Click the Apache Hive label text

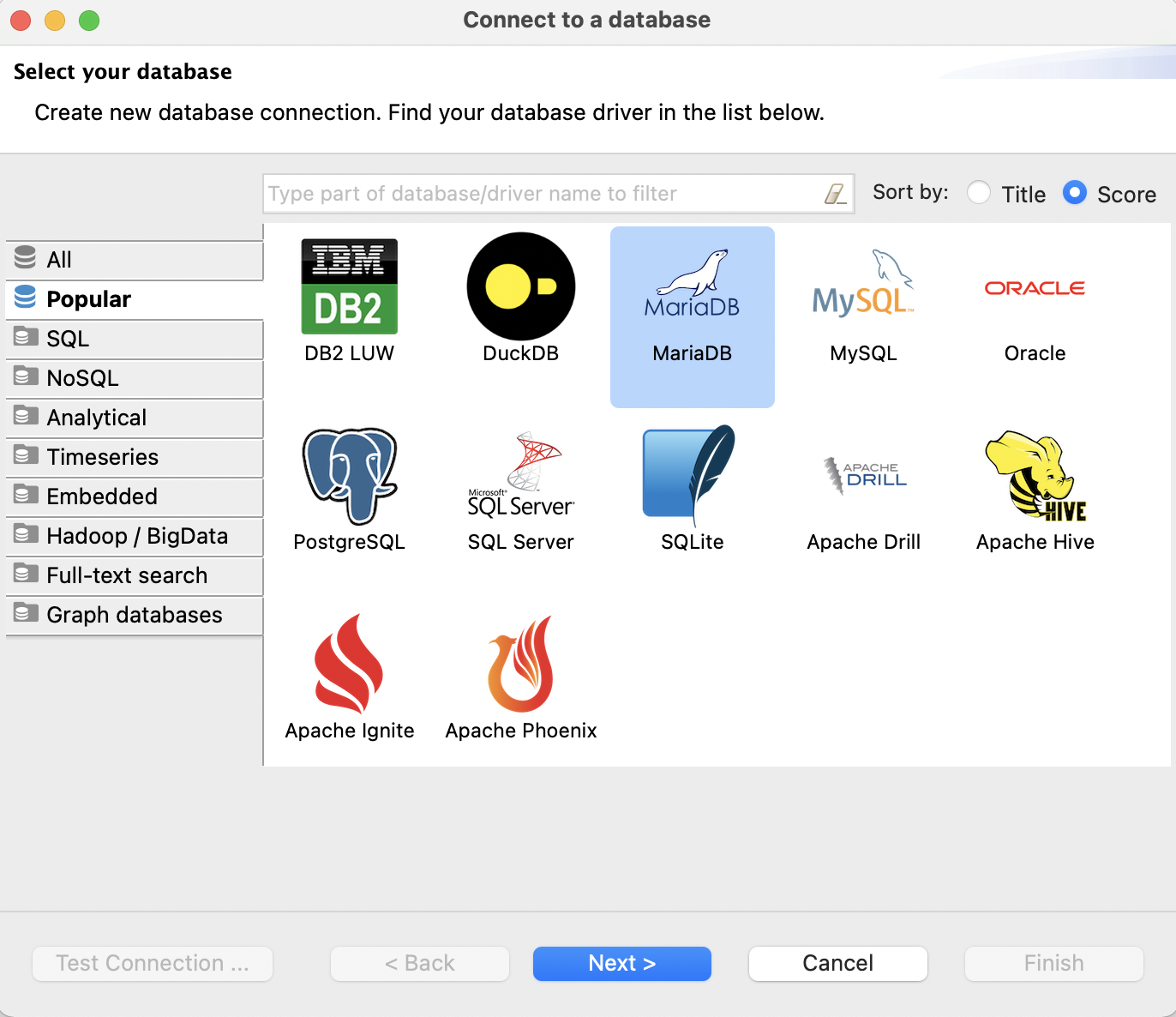point(1035,542)
